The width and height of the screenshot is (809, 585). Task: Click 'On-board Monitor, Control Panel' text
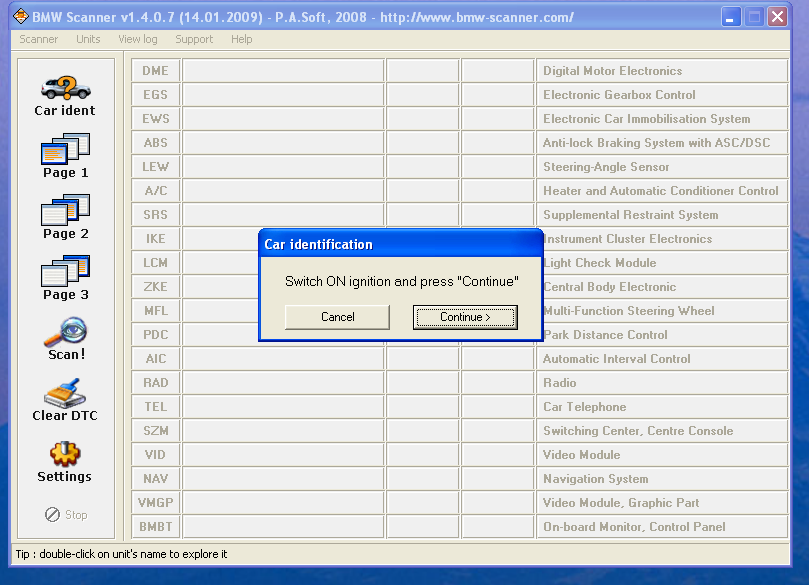coord(634,526)
